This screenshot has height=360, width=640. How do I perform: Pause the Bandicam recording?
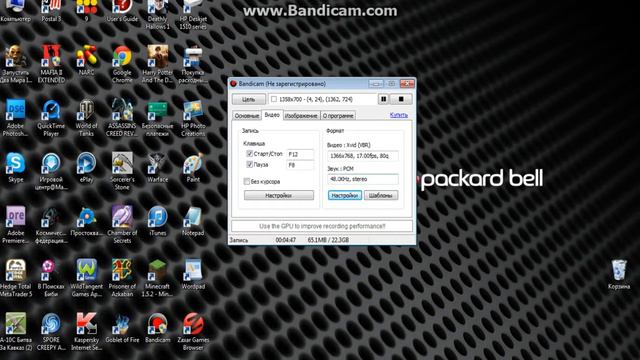coord(383,99)
